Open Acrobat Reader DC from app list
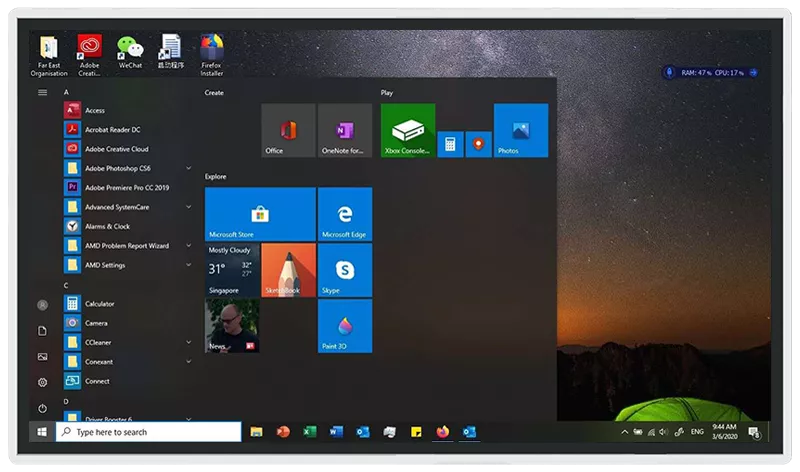 pyautogui.click(x=112, y=130)
